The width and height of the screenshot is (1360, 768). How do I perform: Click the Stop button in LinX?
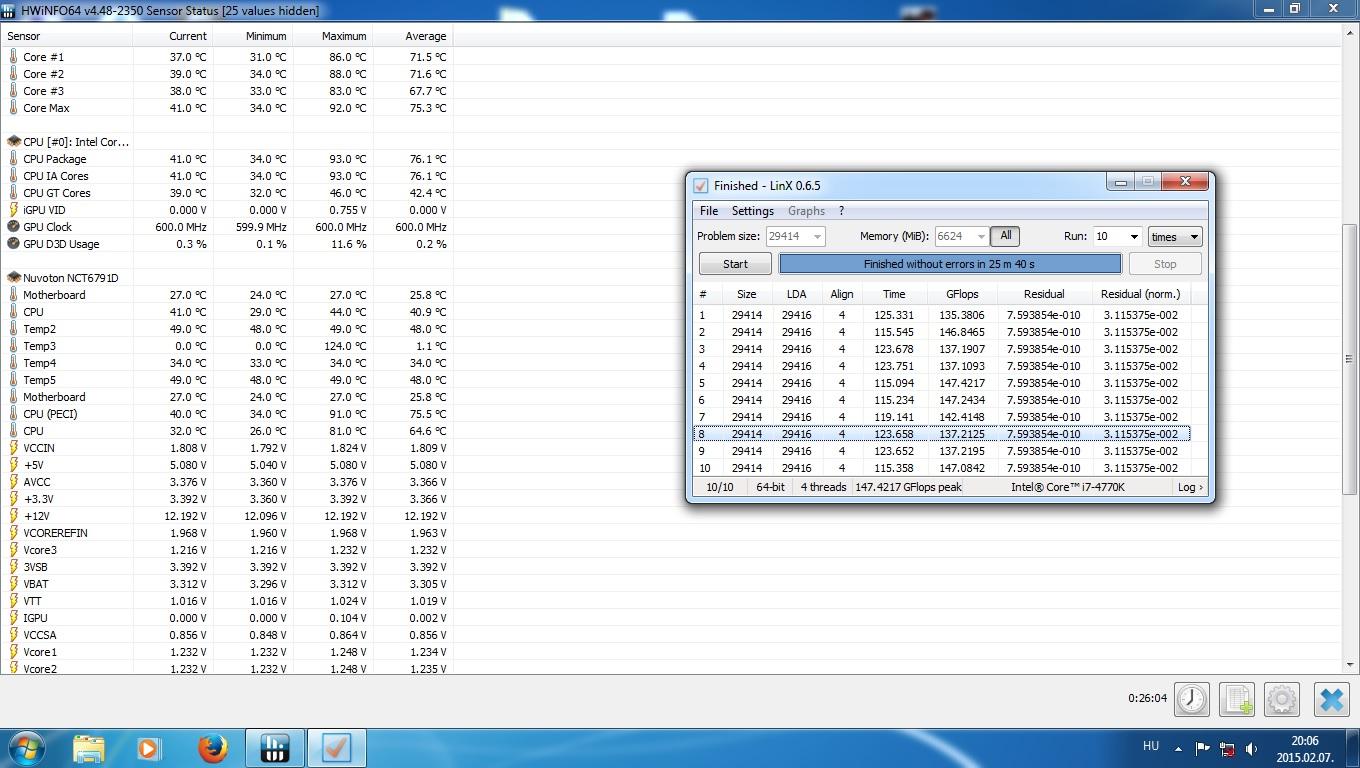tap(1165, 264)
